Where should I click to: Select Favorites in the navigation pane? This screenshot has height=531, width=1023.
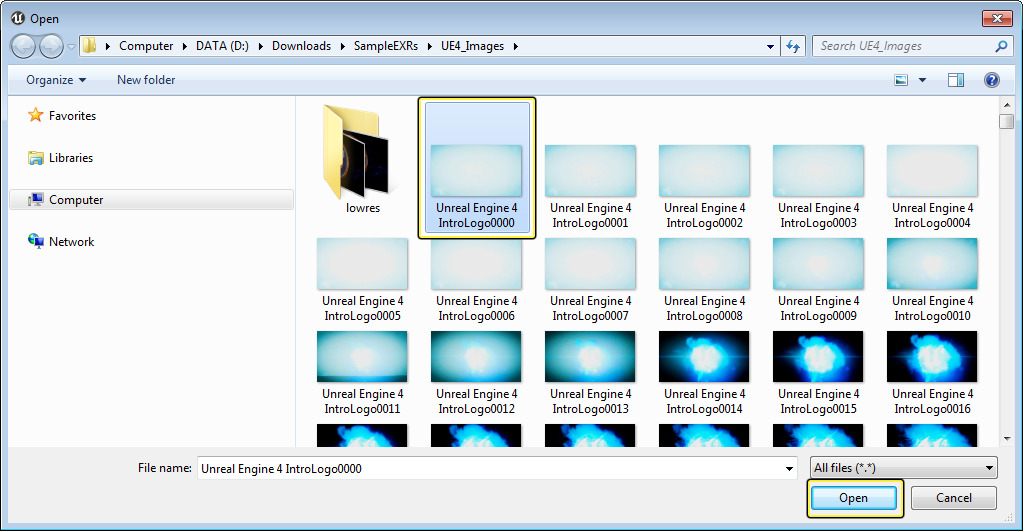point(72,116)
